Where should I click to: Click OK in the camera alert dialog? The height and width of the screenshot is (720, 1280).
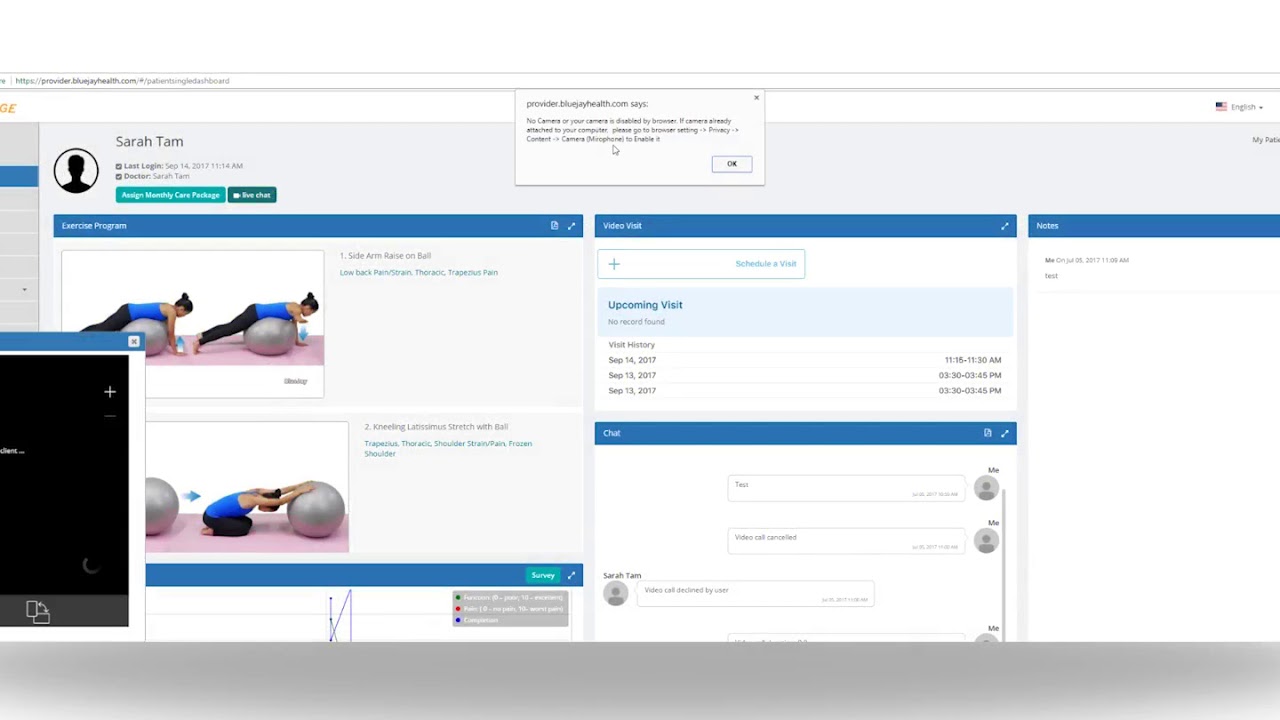732,164
